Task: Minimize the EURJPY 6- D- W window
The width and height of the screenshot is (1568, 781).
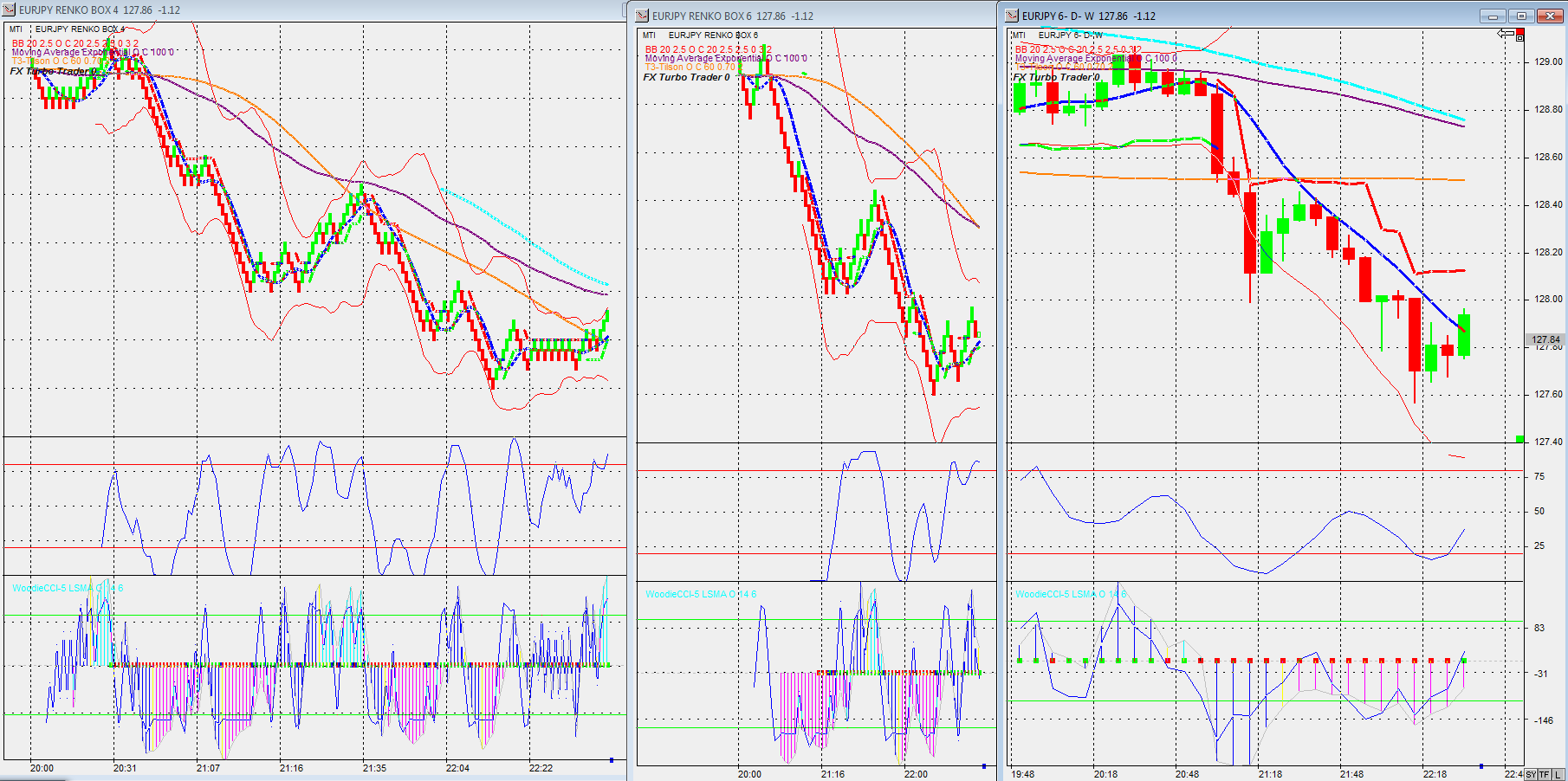Action: point(1493,16)
